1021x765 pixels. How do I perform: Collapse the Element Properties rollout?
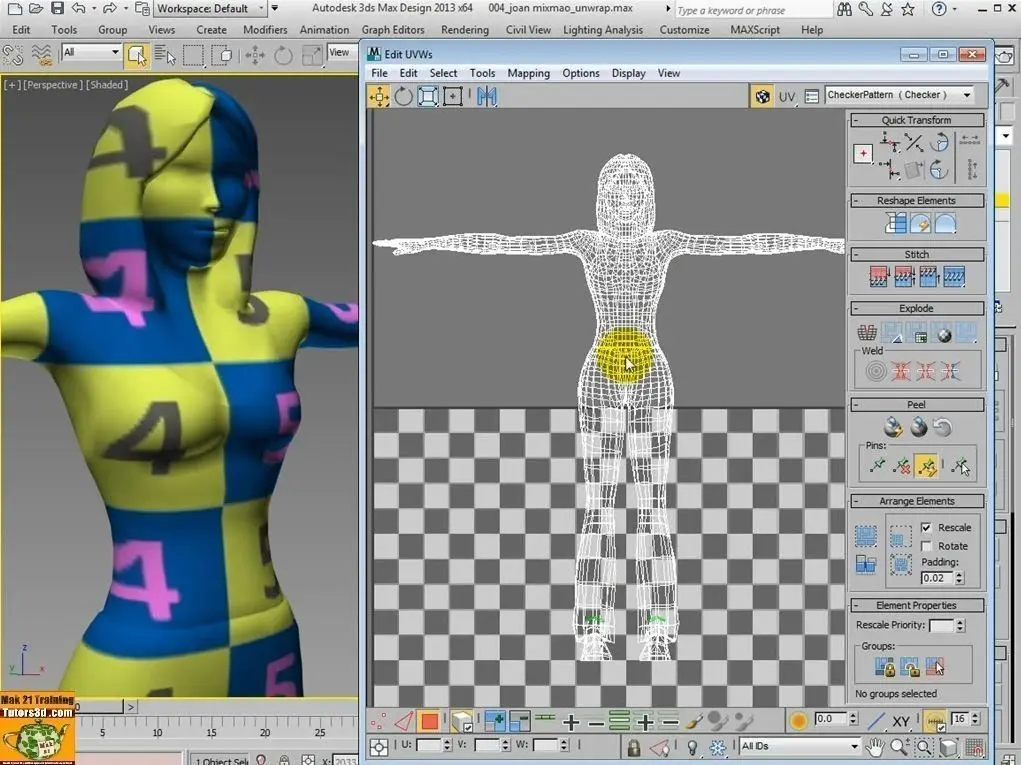917,605
